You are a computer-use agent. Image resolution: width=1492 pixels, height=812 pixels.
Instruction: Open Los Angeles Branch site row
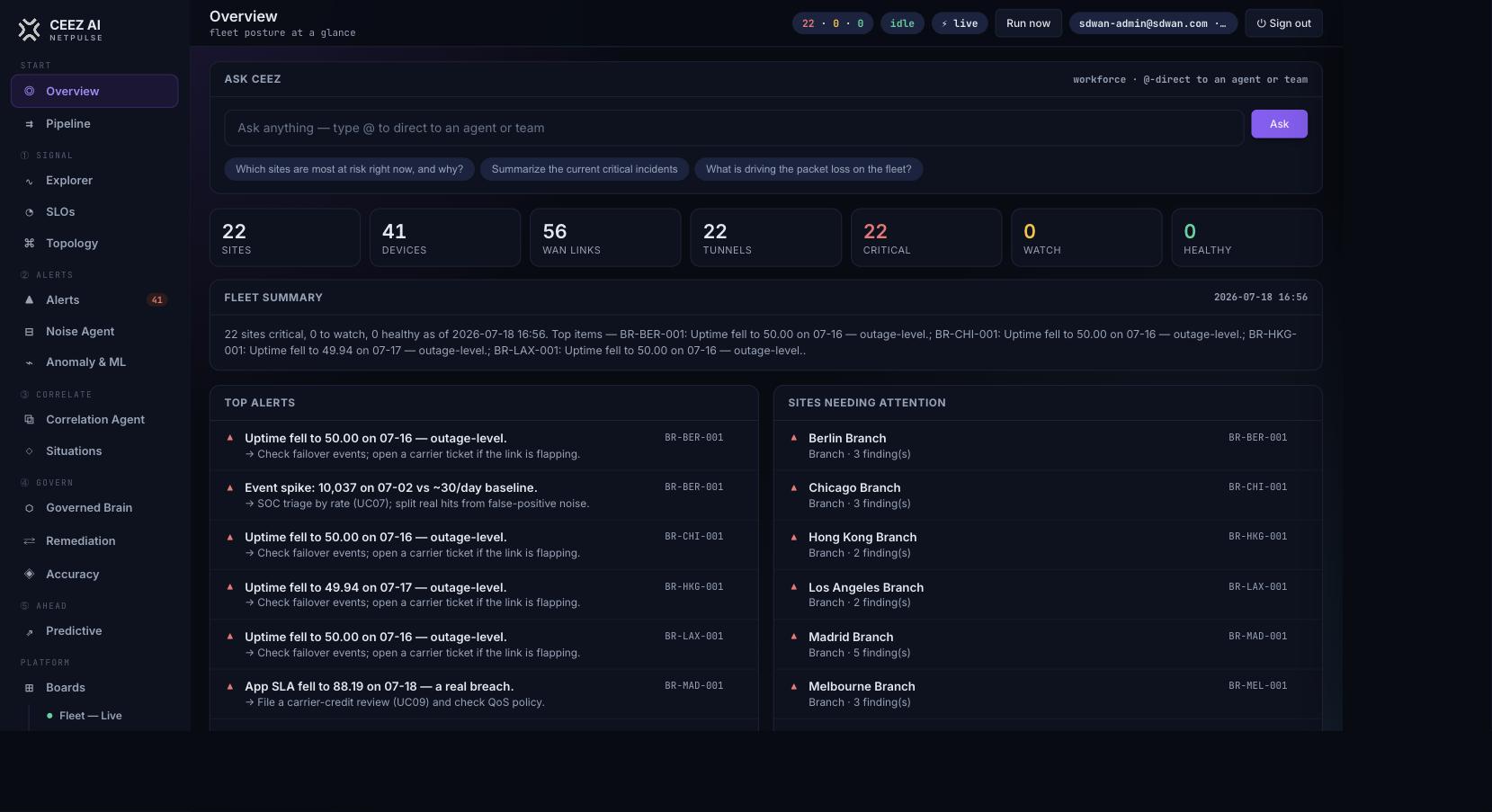tap(1048, 594)
